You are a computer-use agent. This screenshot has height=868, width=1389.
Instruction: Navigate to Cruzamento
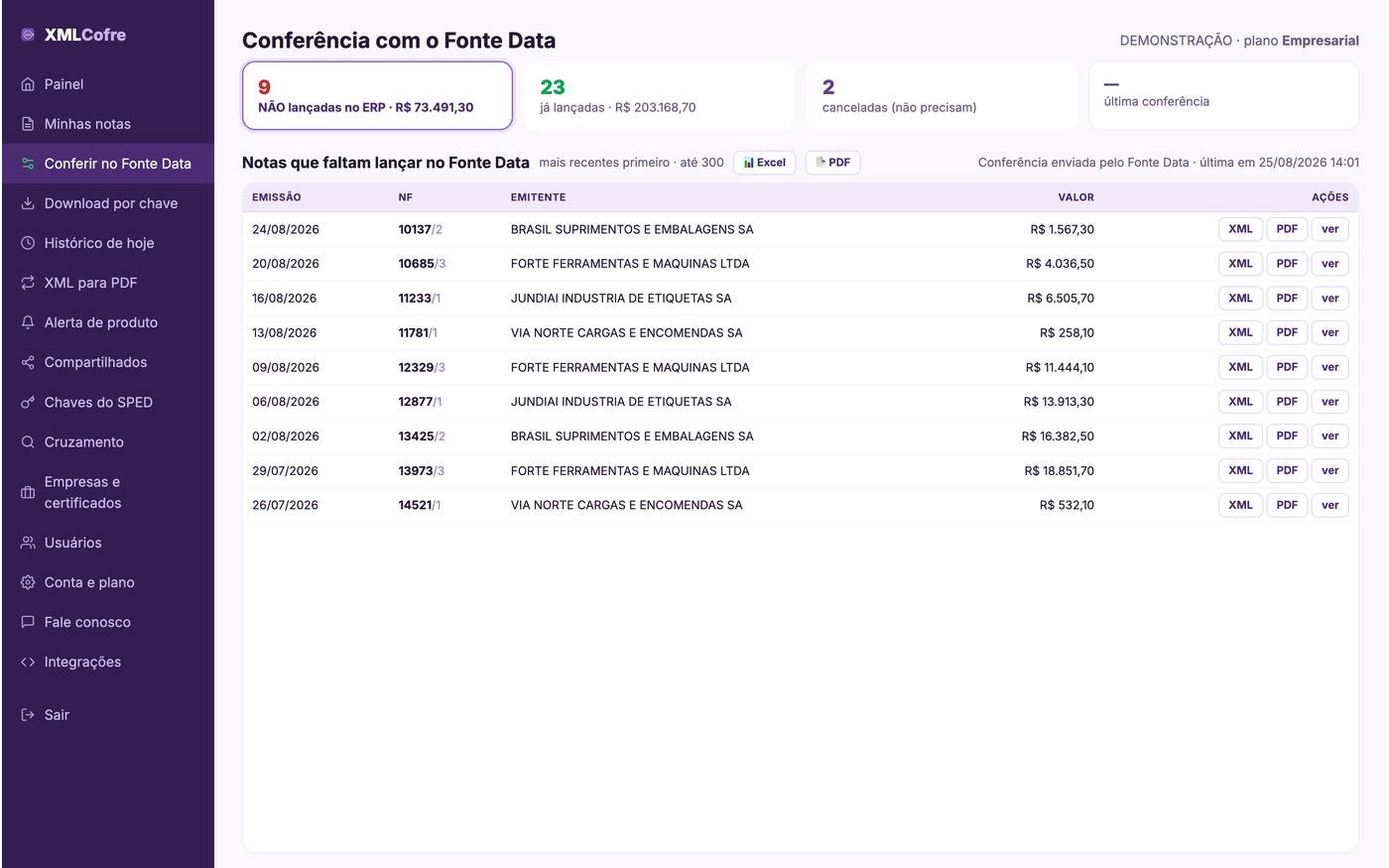tap(108, 441)
